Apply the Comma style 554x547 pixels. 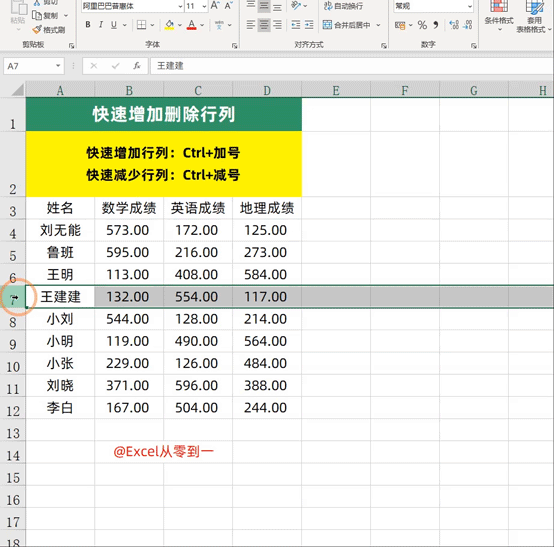pos(436,25)
